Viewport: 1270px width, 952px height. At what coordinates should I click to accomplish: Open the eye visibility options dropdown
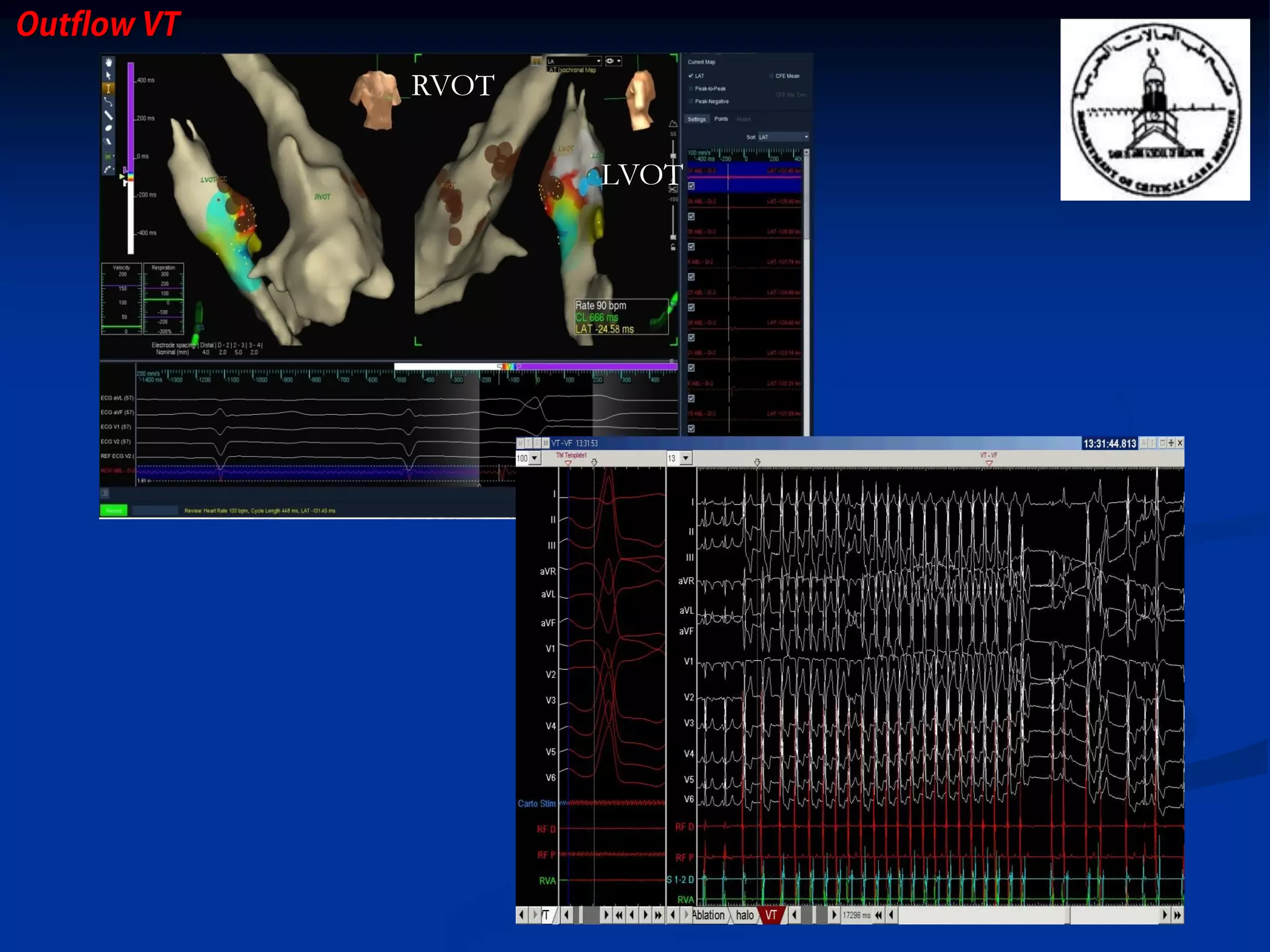click(613, 61)
